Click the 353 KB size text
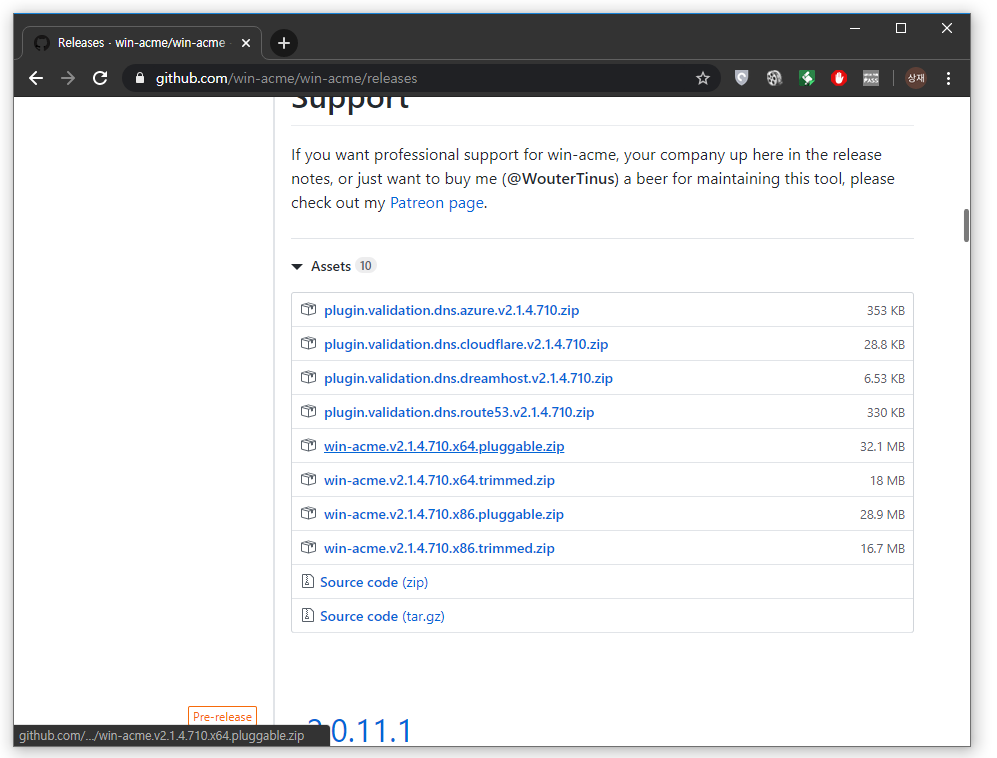 [886, 310]
